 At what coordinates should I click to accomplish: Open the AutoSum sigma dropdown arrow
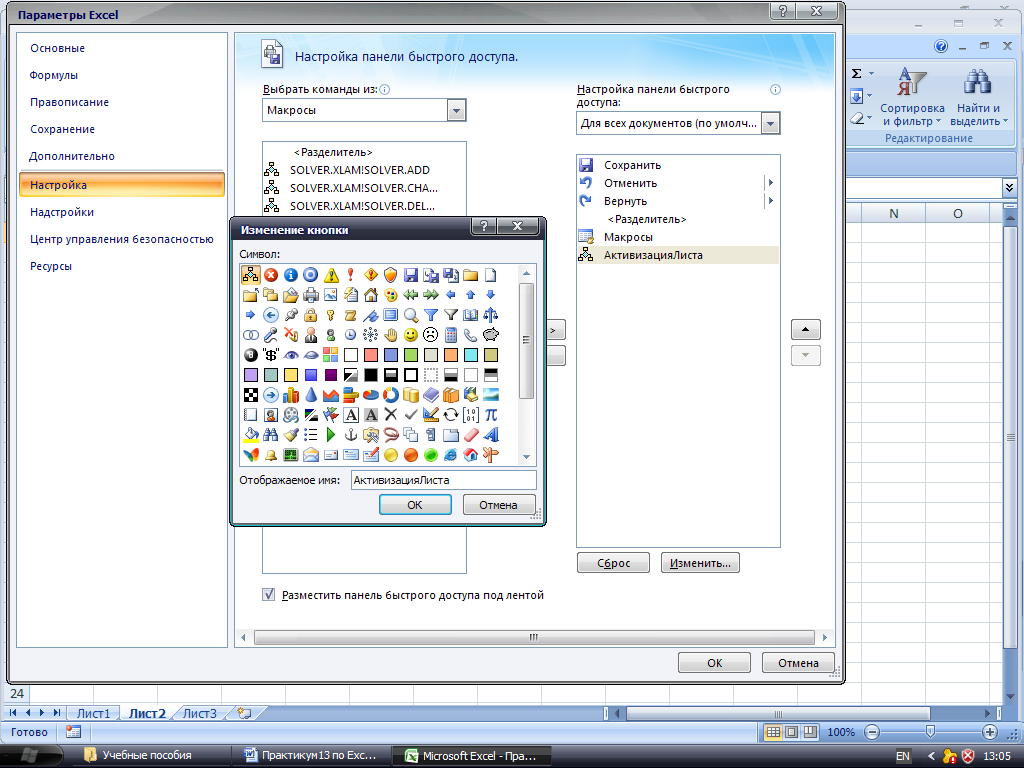871,74
